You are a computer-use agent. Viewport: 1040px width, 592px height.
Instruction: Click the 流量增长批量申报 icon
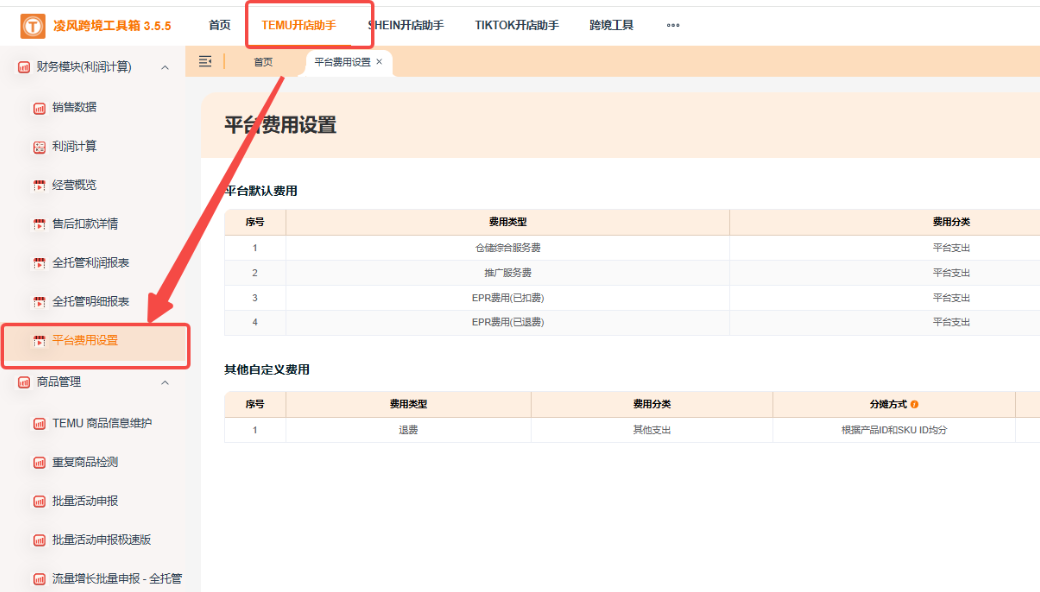coord(39,579)
